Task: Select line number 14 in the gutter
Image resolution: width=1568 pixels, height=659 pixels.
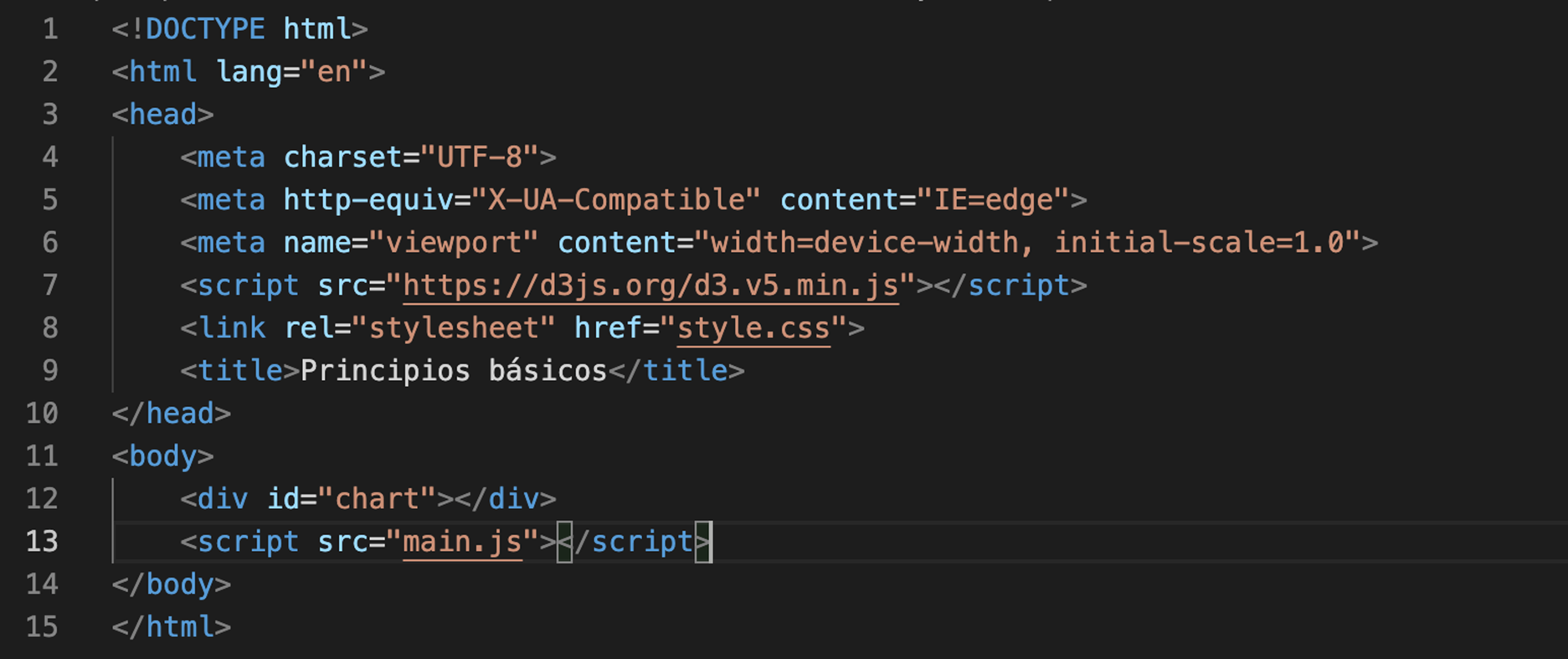Action: tap(42, 584)
